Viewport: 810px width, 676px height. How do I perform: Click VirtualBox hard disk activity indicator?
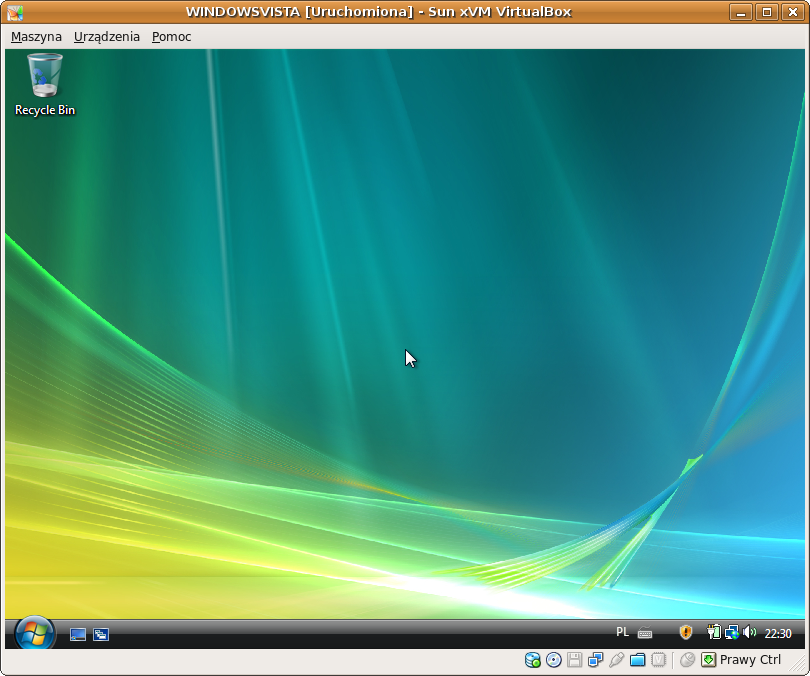(x=533, y=660)
